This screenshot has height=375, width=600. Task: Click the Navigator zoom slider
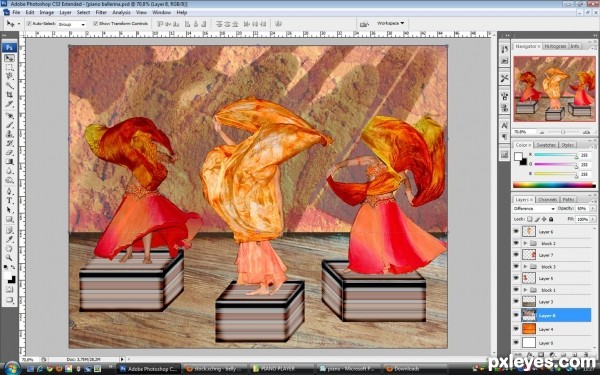(x=563, y=132)
